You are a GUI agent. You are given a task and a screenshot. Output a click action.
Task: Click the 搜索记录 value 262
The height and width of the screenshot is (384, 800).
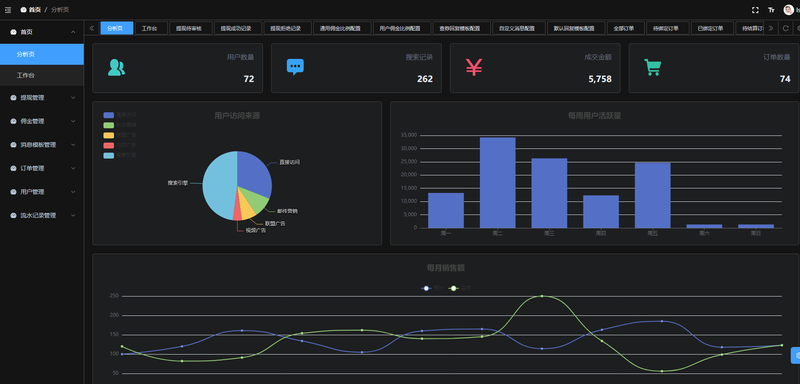point(425,79)
